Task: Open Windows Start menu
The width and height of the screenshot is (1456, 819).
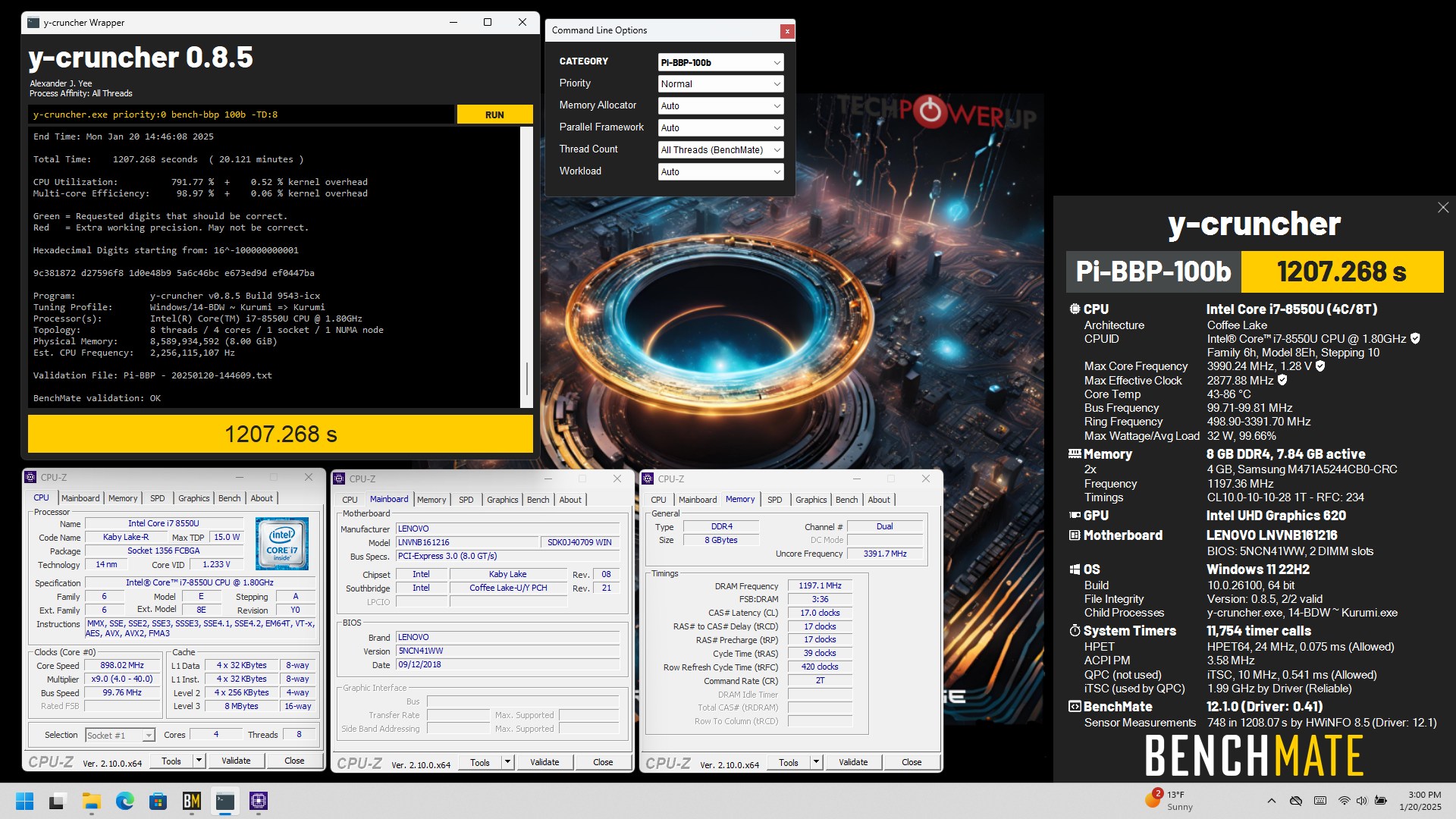Action: click(x=24, y=801)
